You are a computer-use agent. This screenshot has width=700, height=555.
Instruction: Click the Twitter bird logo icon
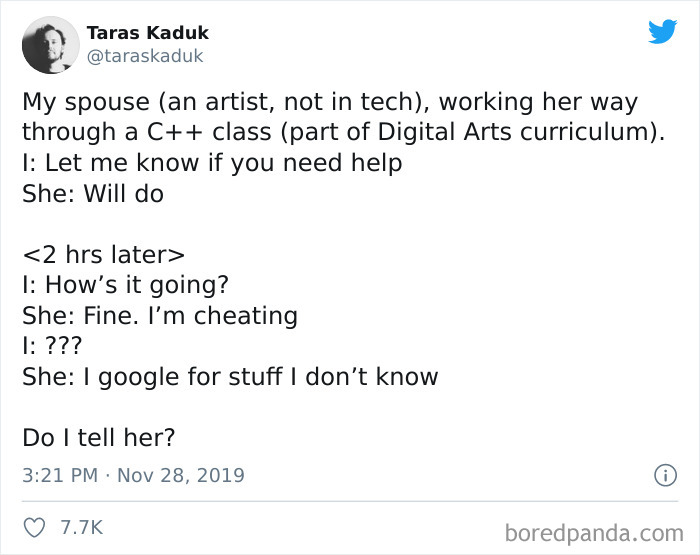662,31
